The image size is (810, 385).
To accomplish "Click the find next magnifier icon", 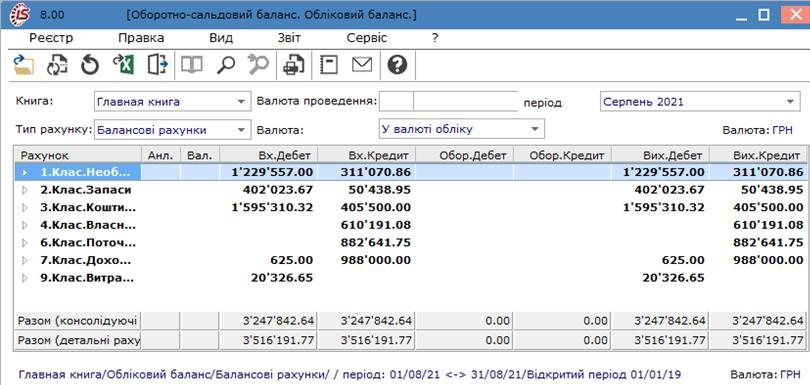I will pyautogui.click(x=258, y=65).
